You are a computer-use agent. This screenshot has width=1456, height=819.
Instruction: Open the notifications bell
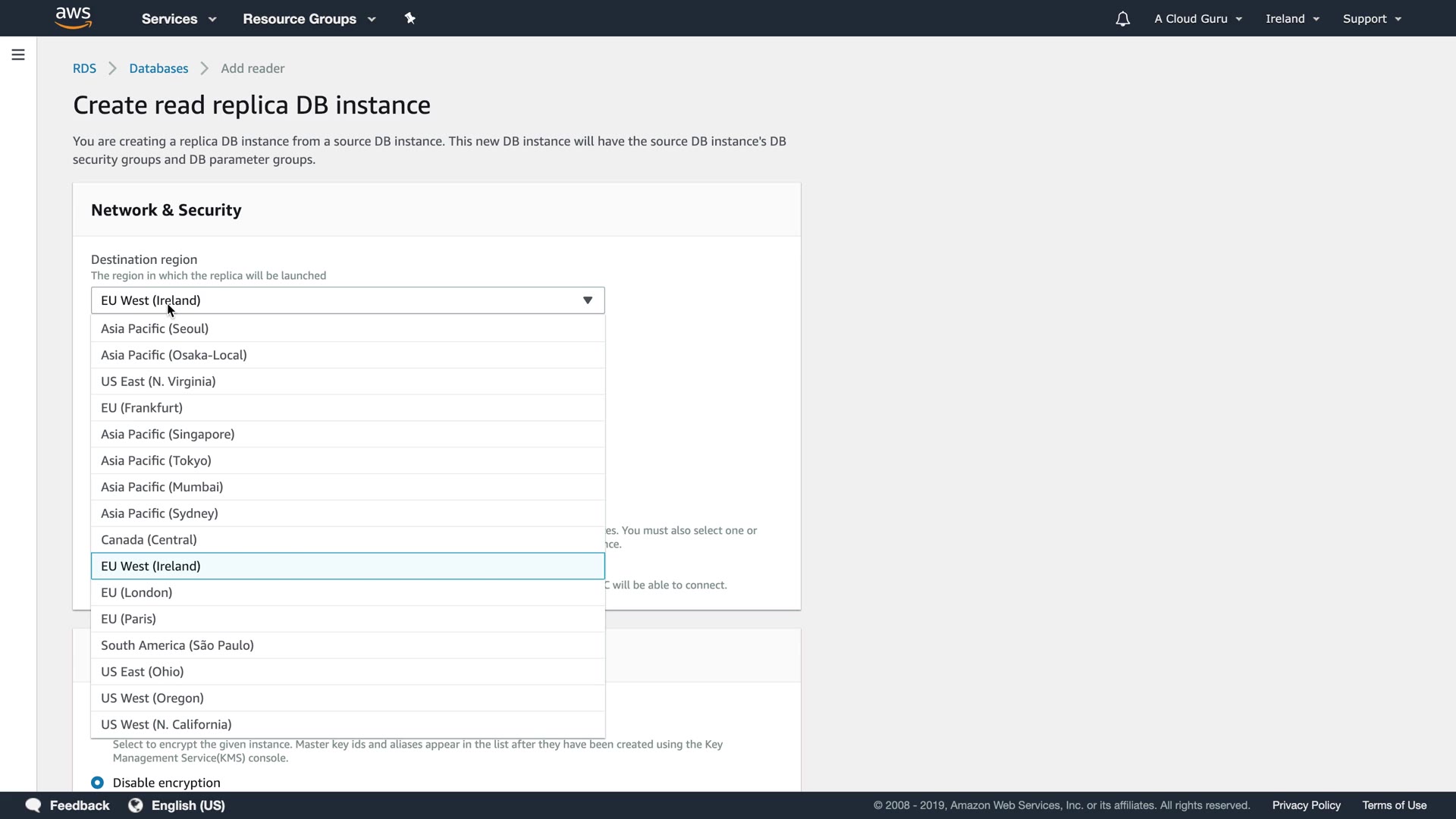click(1122, 19)
